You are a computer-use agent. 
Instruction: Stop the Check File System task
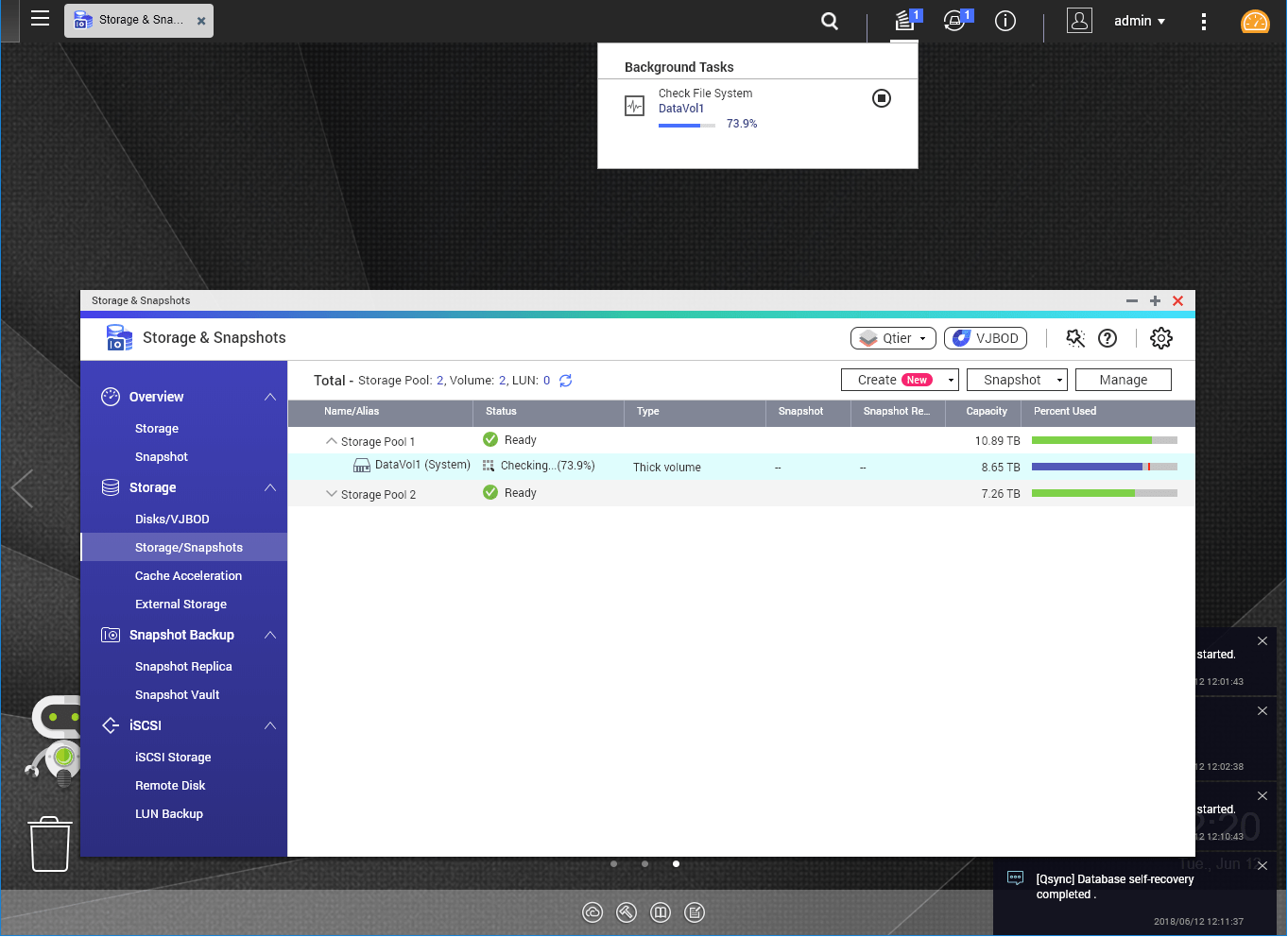pyautogui.click(x=881, y=98)
